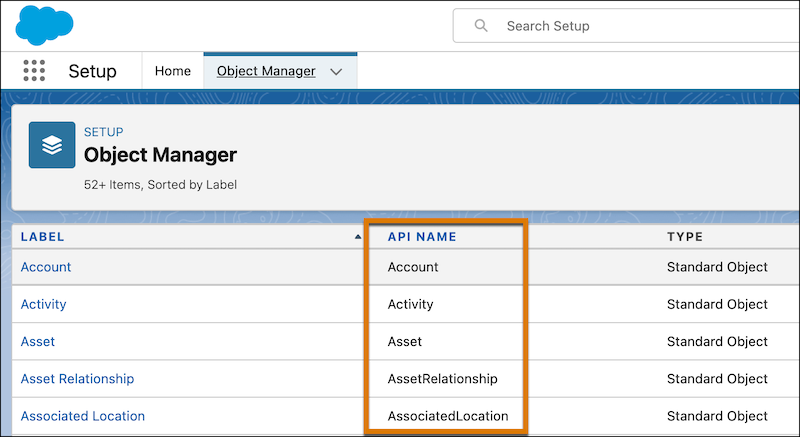The image size is (800, 437).
Task: Open the App Launcher dots grid
Action: coord(34,70)
